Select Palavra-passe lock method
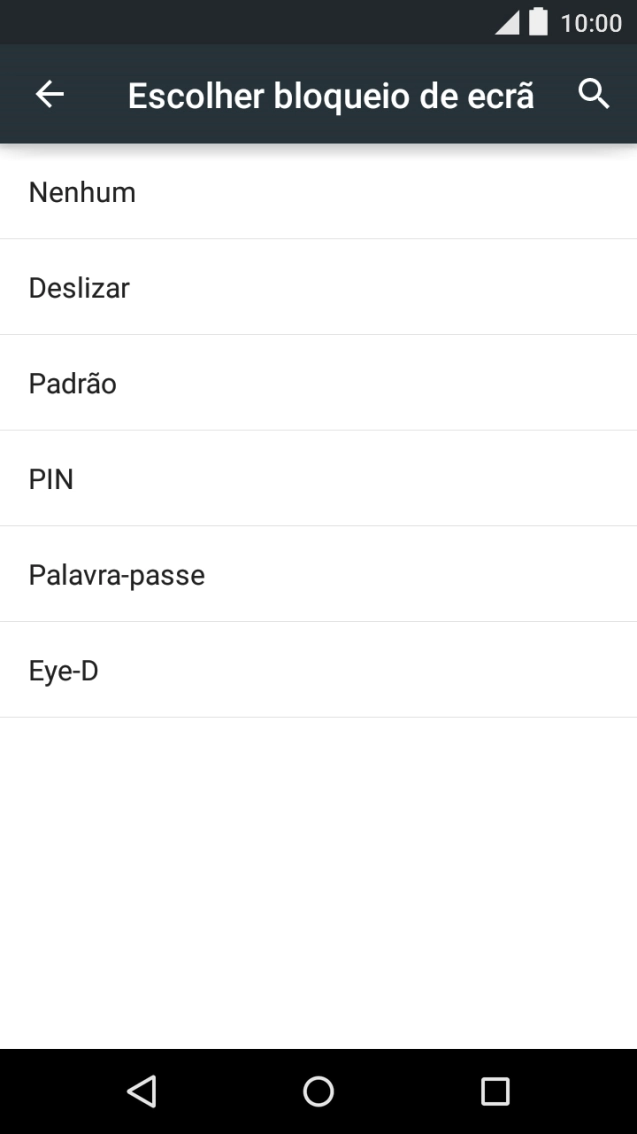The image size is (637, 1134). pos(318,574)
